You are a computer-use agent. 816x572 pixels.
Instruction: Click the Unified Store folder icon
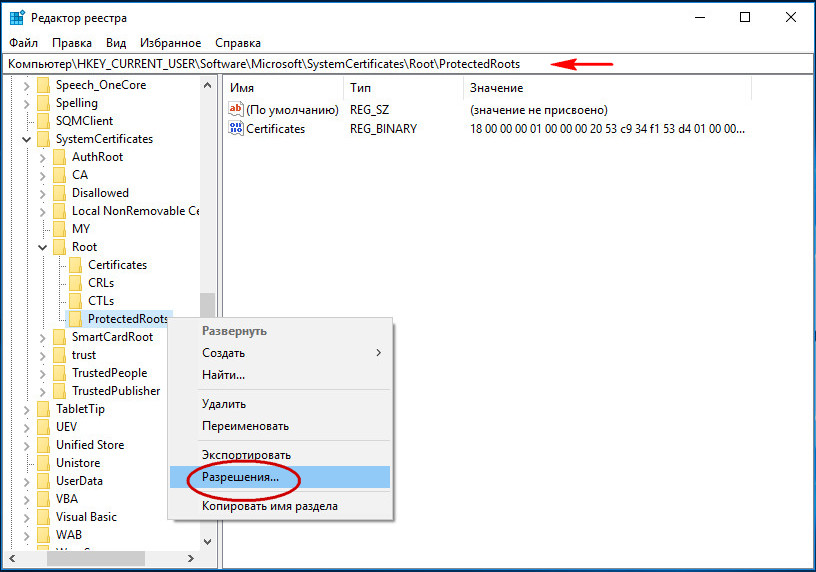[44, 444]
